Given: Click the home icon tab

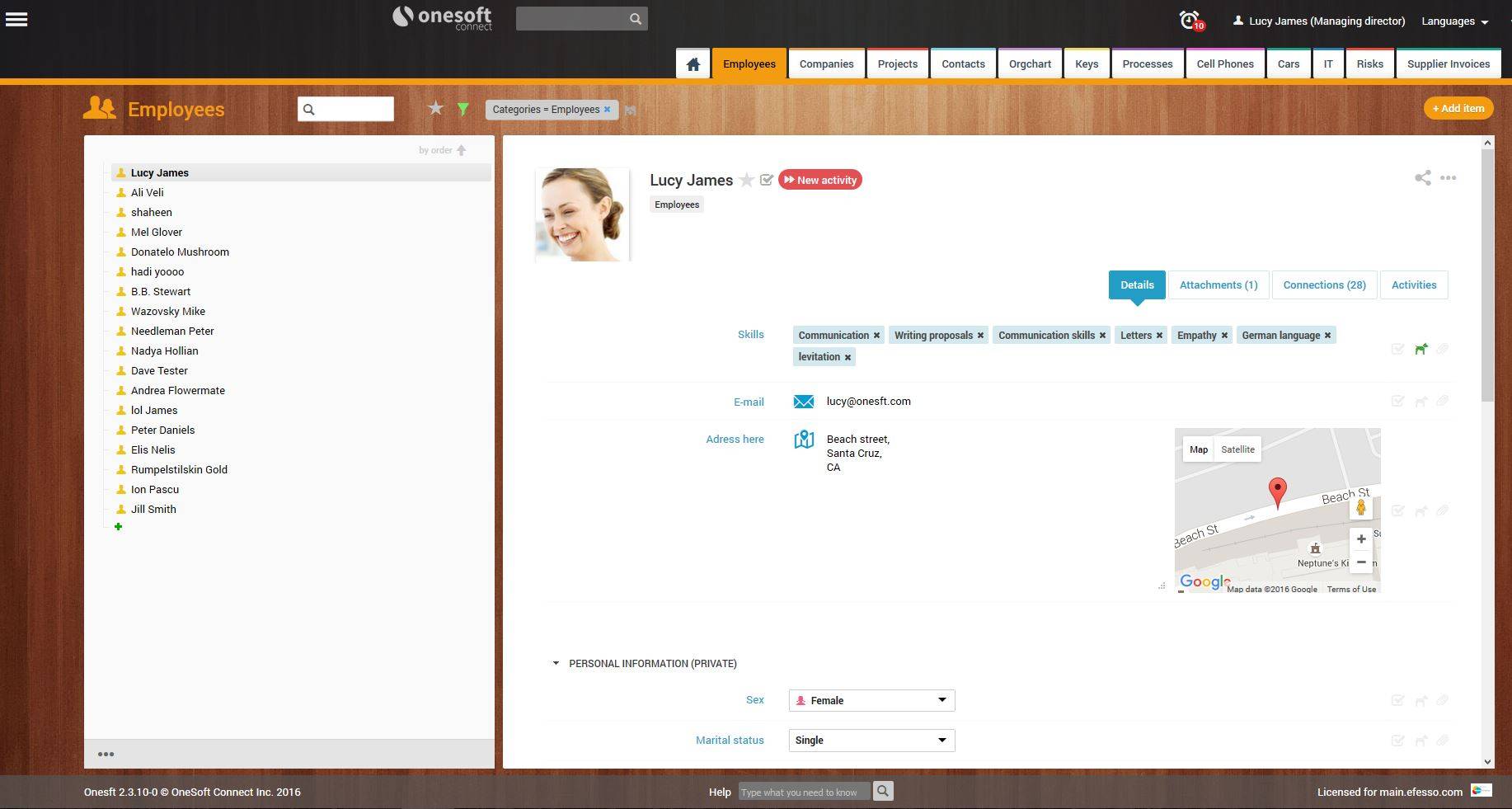Looking at the screenshot, I should click(693, 64).
